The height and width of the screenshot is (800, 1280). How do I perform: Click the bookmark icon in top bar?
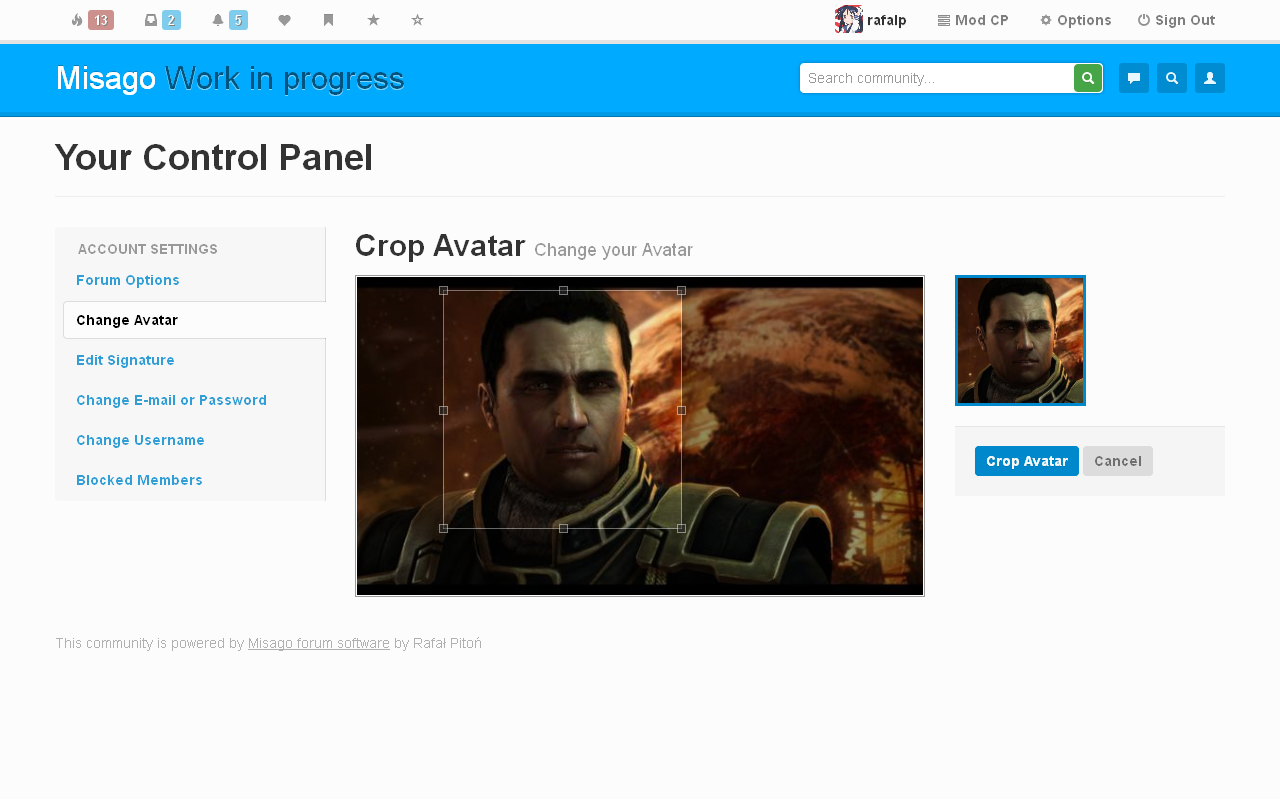[328, 20]
